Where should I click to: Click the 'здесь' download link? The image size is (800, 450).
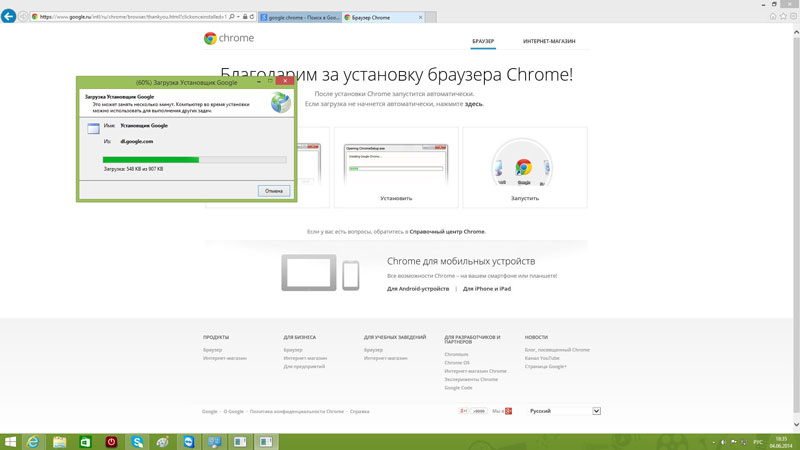(x=473, y=104)
